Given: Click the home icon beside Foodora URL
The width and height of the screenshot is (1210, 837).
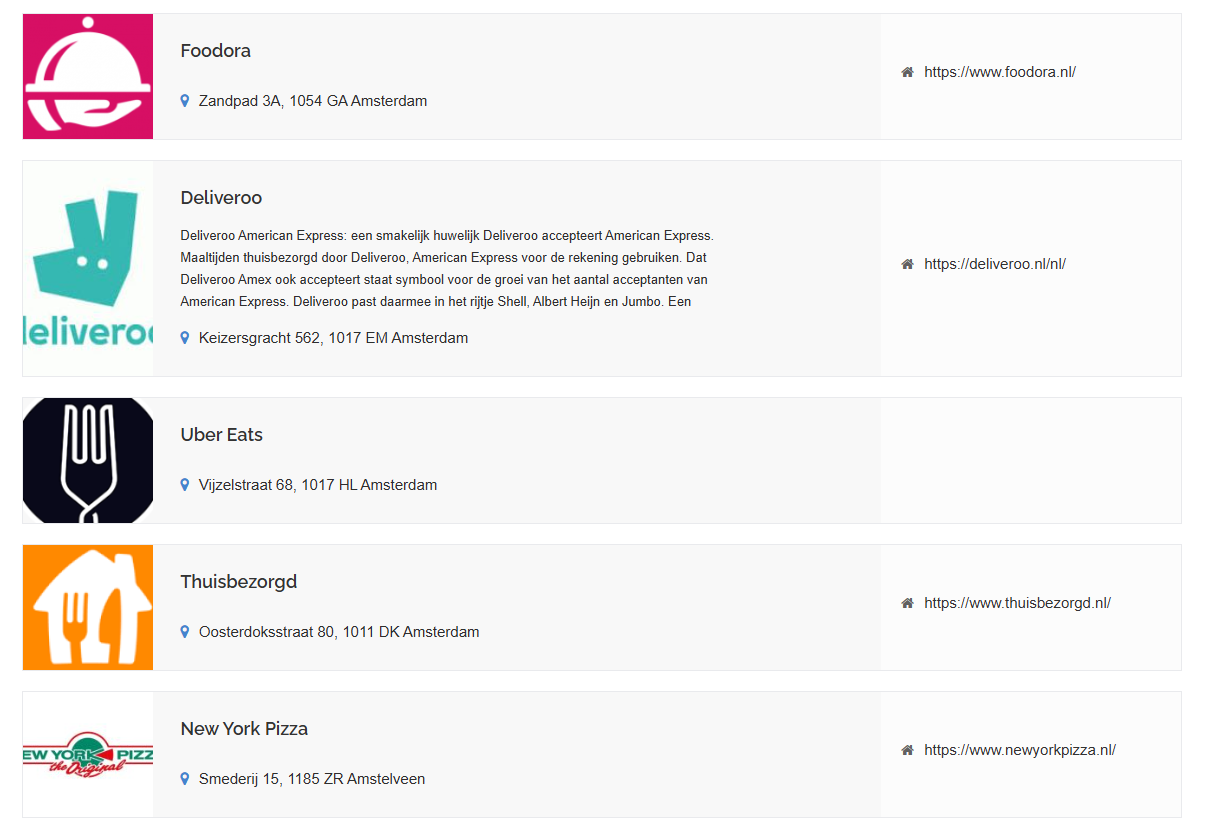Looking at the screenshot, I should 907,72.
